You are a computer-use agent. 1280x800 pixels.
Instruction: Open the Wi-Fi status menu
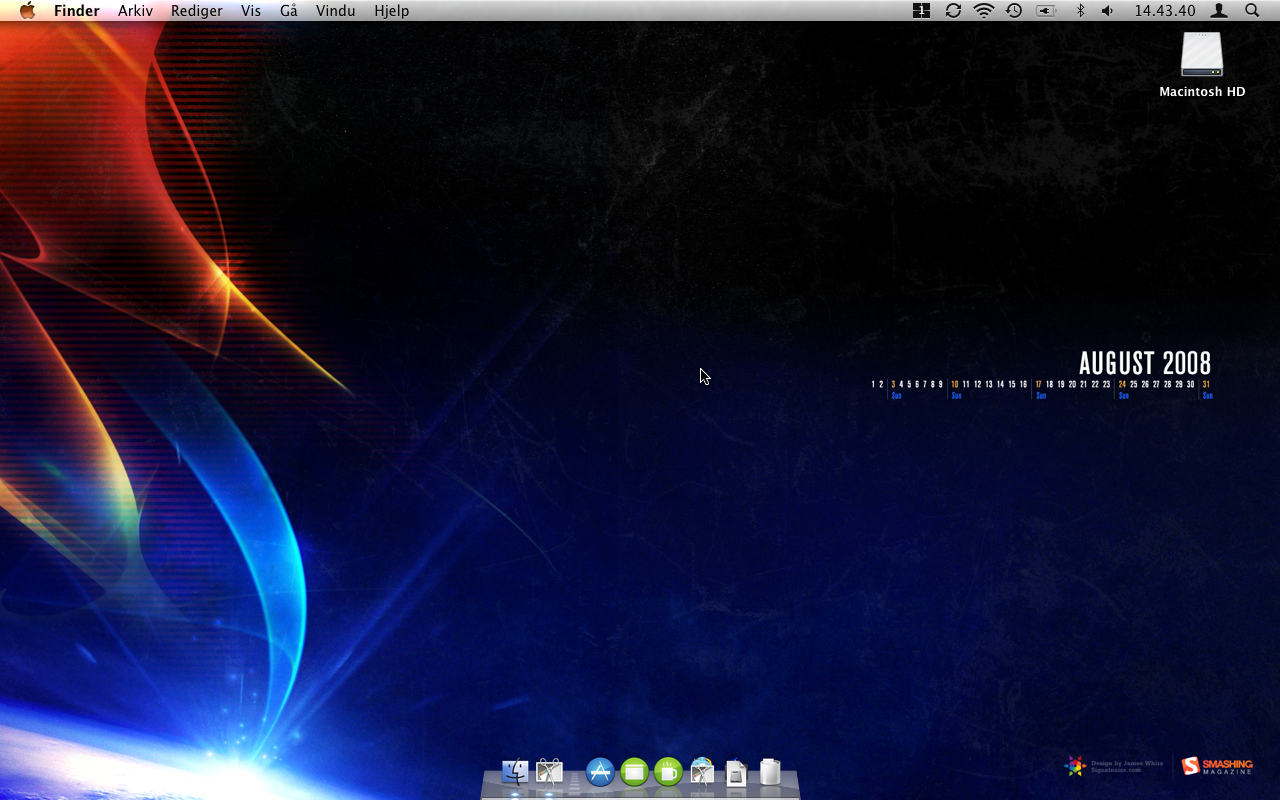(984, 11)
